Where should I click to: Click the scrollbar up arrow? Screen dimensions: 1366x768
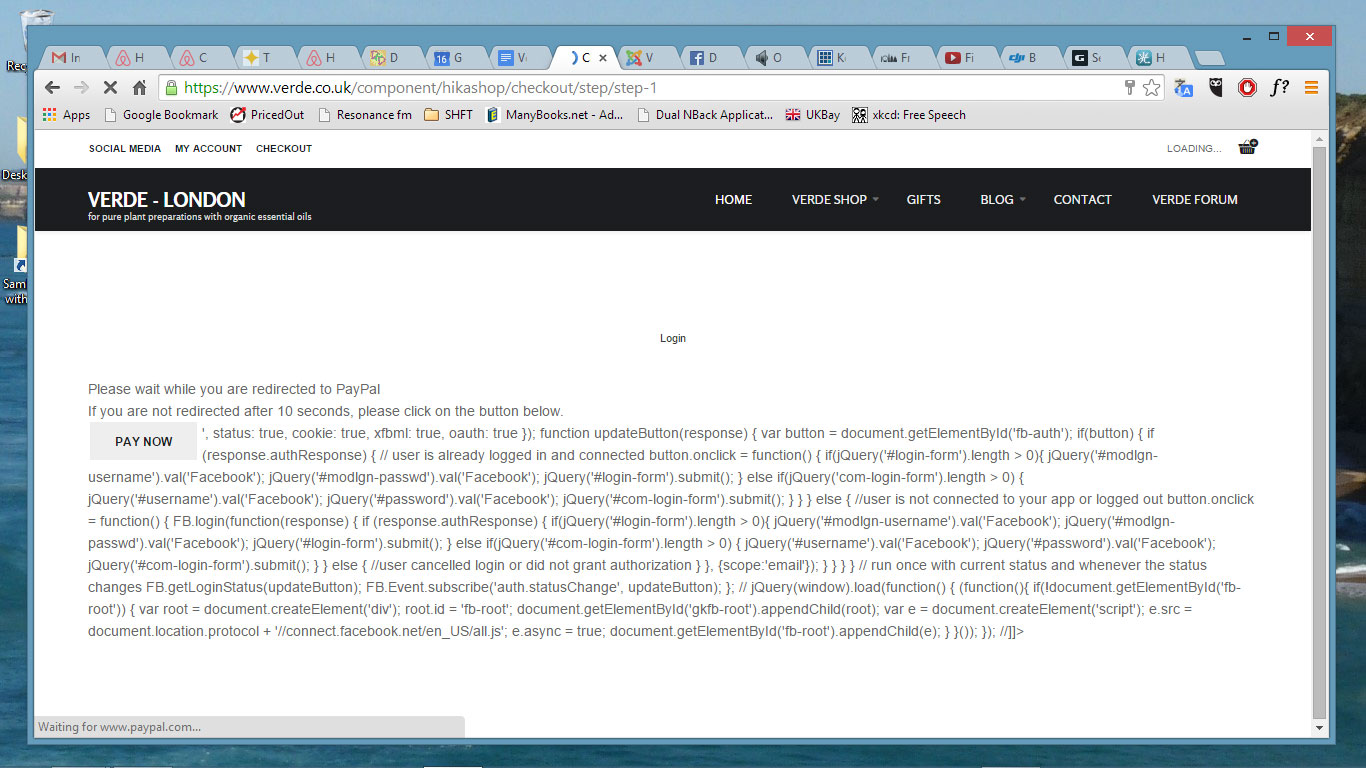1320,137
